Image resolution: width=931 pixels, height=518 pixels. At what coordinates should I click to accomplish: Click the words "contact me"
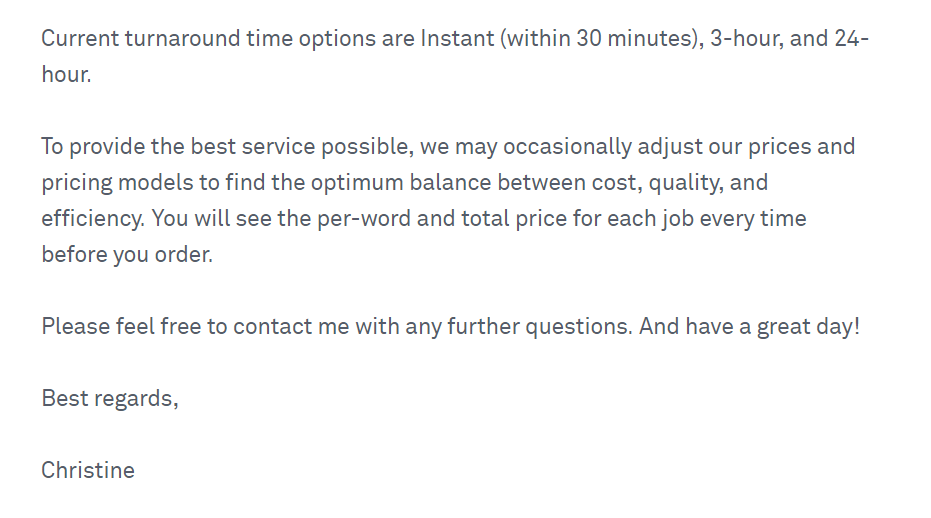(291, 327)
